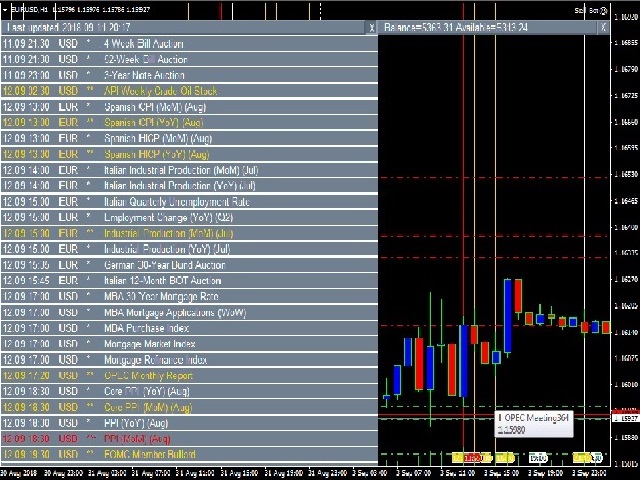Screen dimensions: 640x480
Task: Click the '3 Sep 11:00' time axis label
Action: tap(456, 474)
